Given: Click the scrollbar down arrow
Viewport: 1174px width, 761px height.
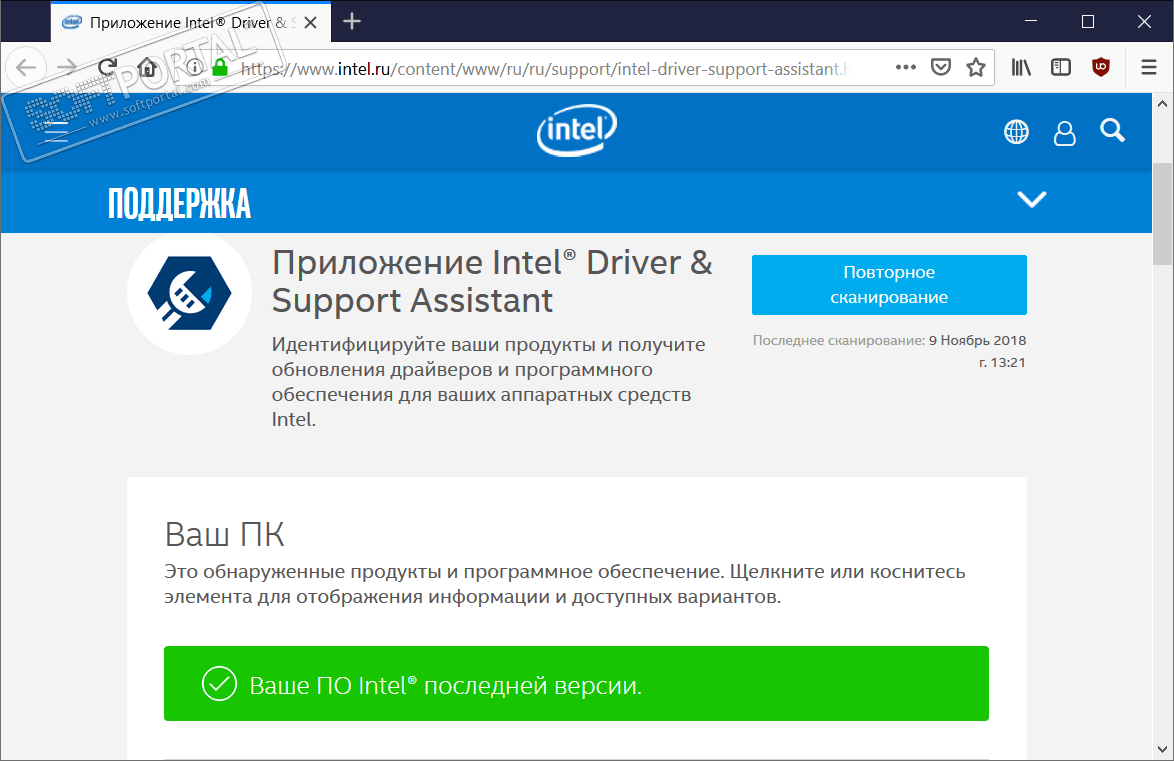Looking at the screenshot, I should (x=1162, y=749).
